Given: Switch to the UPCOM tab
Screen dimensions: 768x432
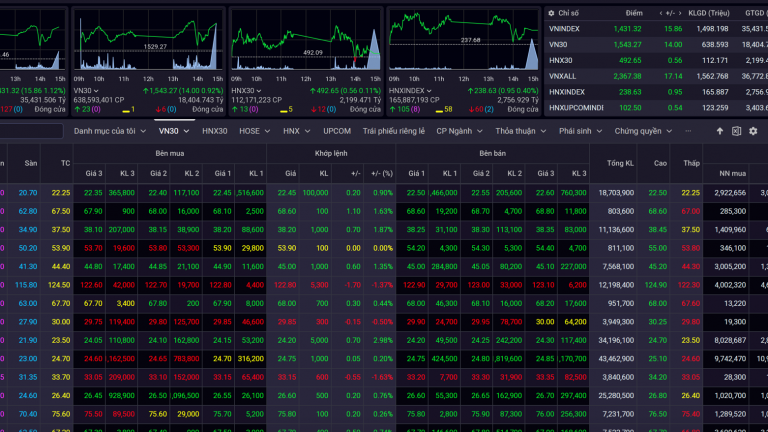Looking at the screenshot, I should pyautogui.click(x=337, y=131).
